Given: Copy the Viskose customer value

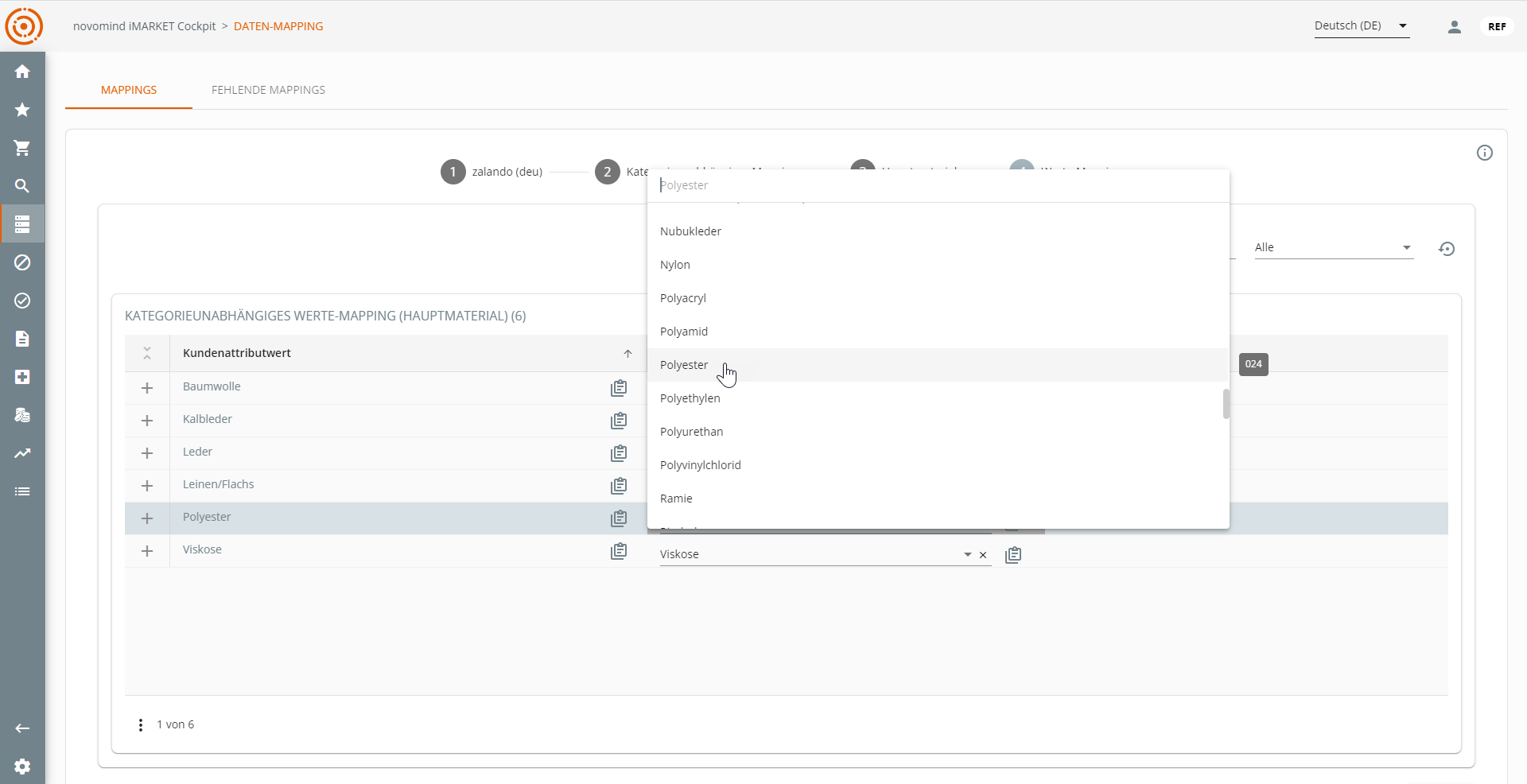Looking at the screenshot, I should pyautogui.click(x=619, y=551).
